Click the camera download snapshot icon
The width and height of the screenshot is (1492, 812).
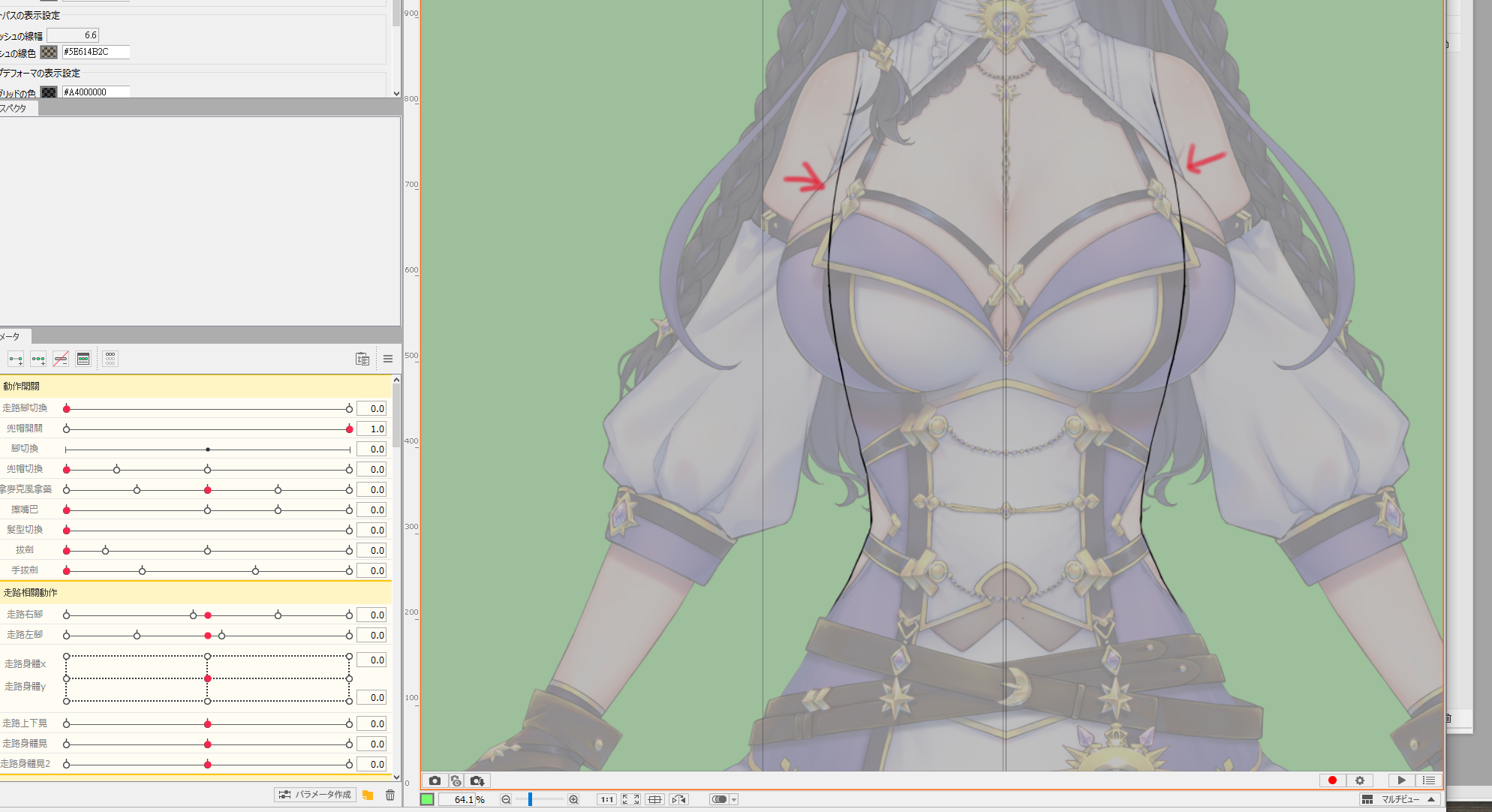click(477, 780)
